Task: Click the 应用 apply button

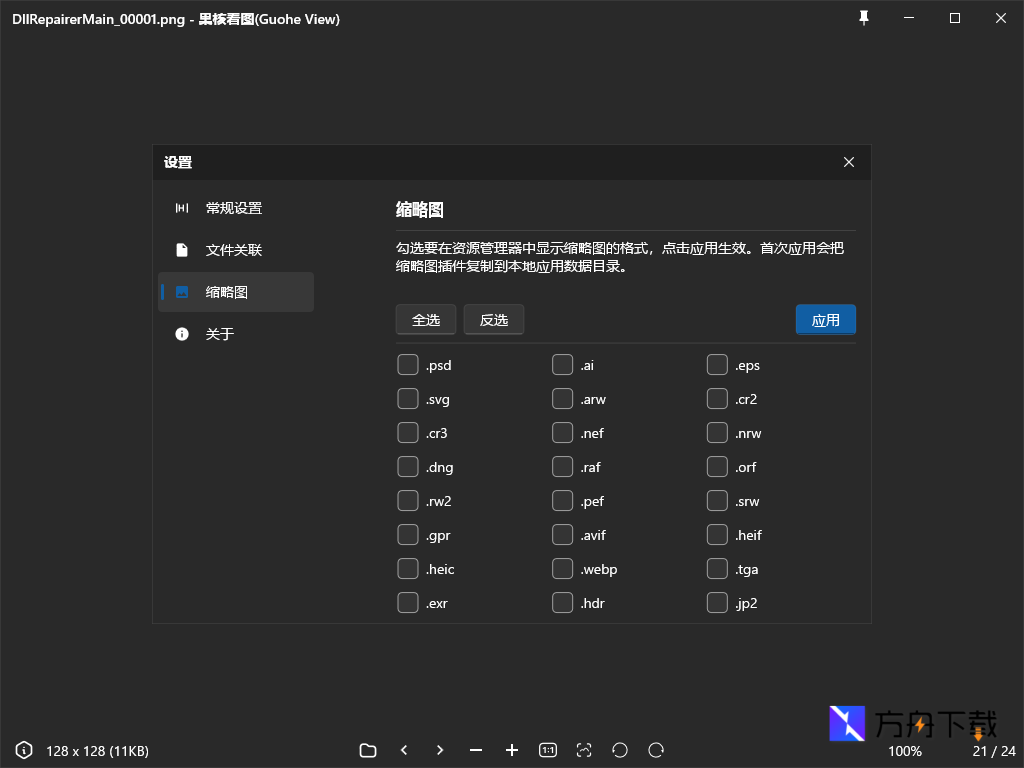Action: coord(825,319)
